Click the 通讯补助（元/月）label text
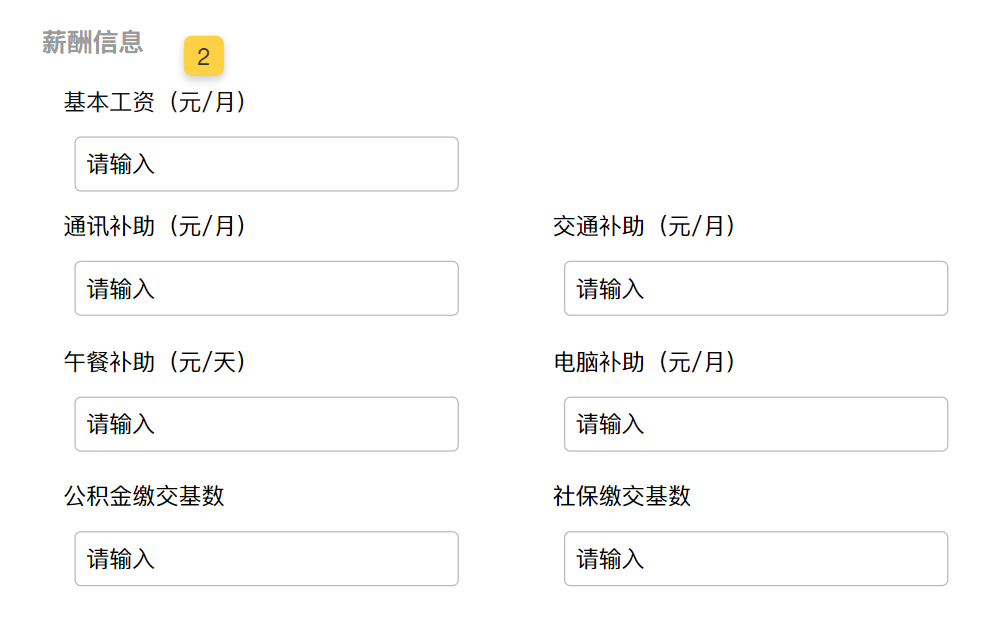 (155, 227)
